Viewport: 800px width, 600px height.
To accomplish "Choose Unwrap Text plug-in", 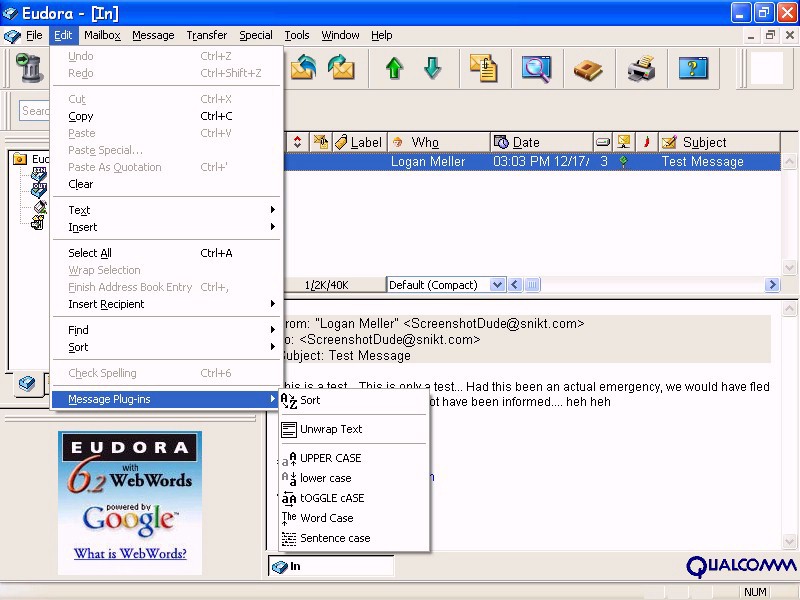I will click(354, 430).
